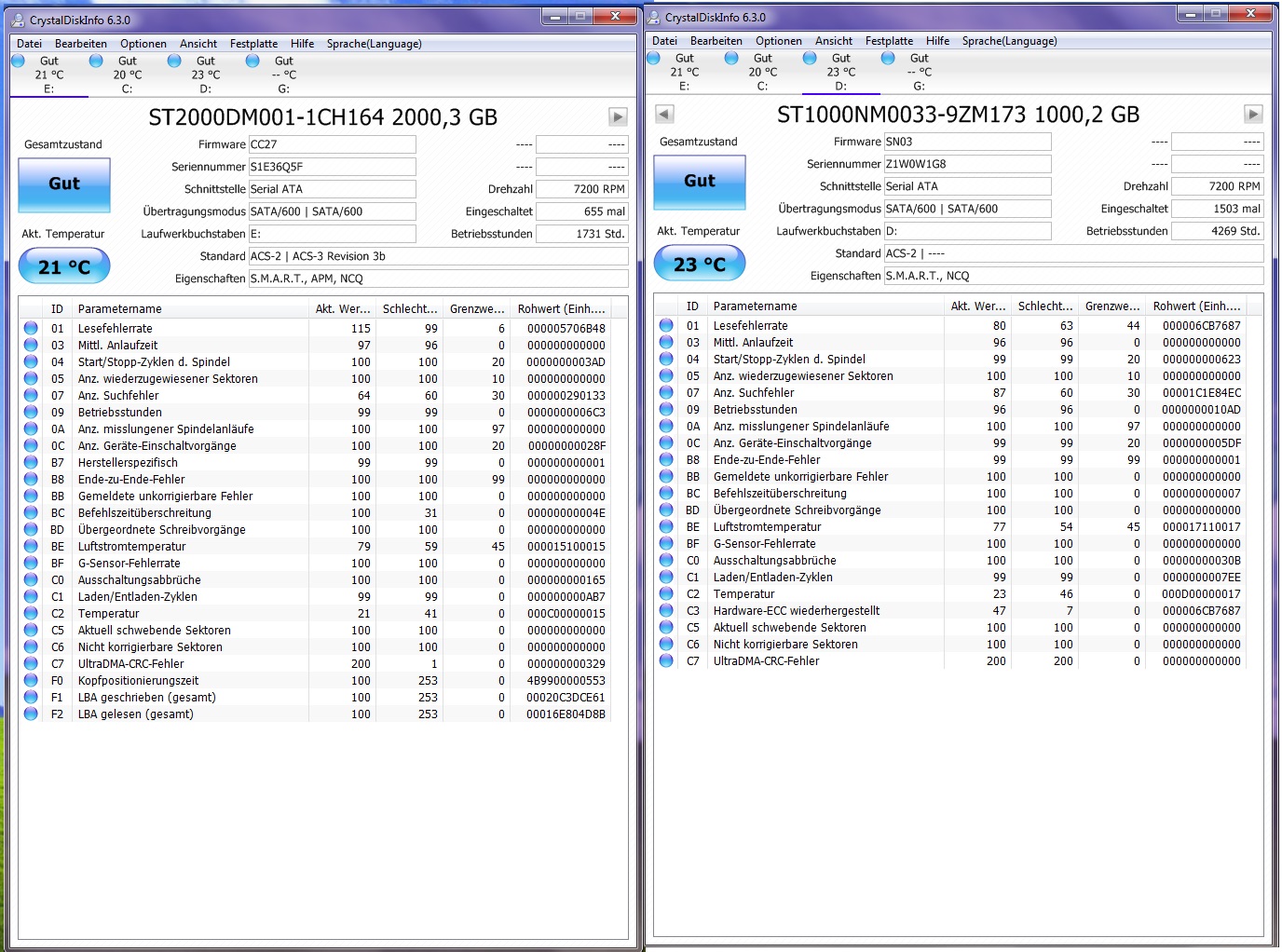Click status orb for Luftstromtemperatur in left window

tap(31, 546)
